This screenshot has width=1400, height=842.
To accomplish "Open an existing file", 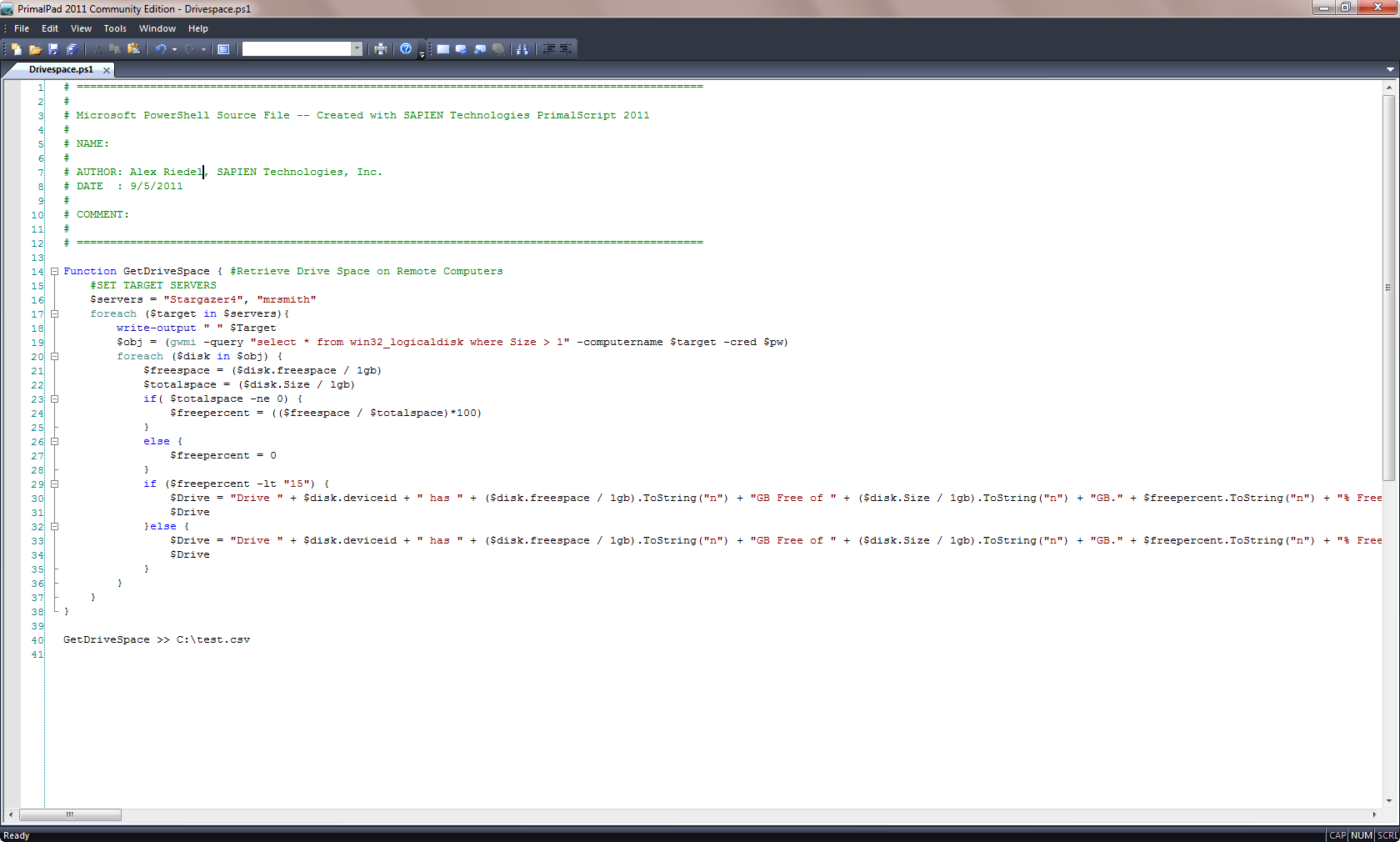I will click(35, 48).
